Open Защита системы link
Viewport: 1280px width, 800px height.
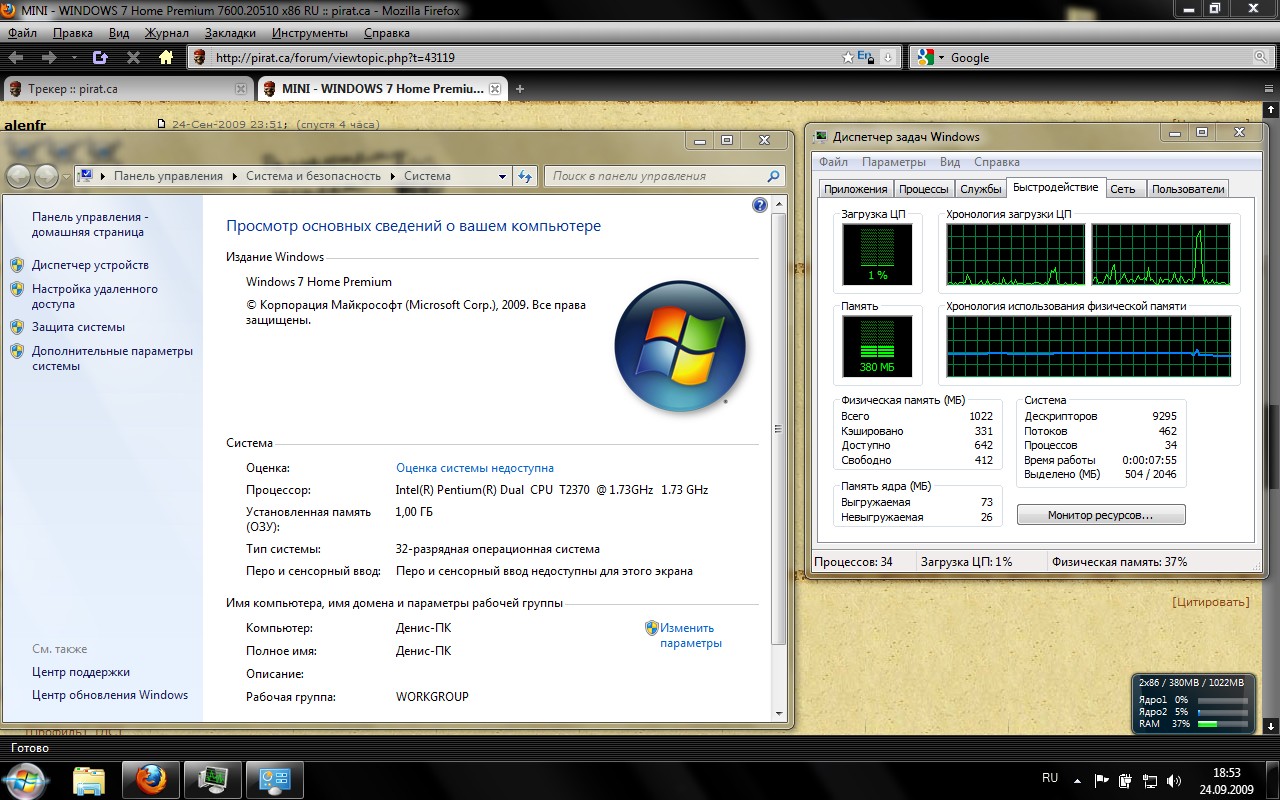(x=78, y=327)
